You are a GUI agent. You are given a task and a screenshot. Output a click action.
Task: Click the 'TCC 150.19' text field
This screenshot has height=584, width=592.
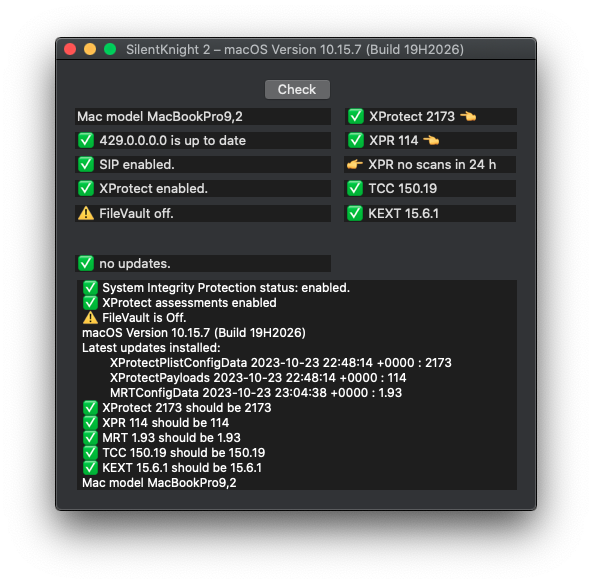[x=430, y=188]
